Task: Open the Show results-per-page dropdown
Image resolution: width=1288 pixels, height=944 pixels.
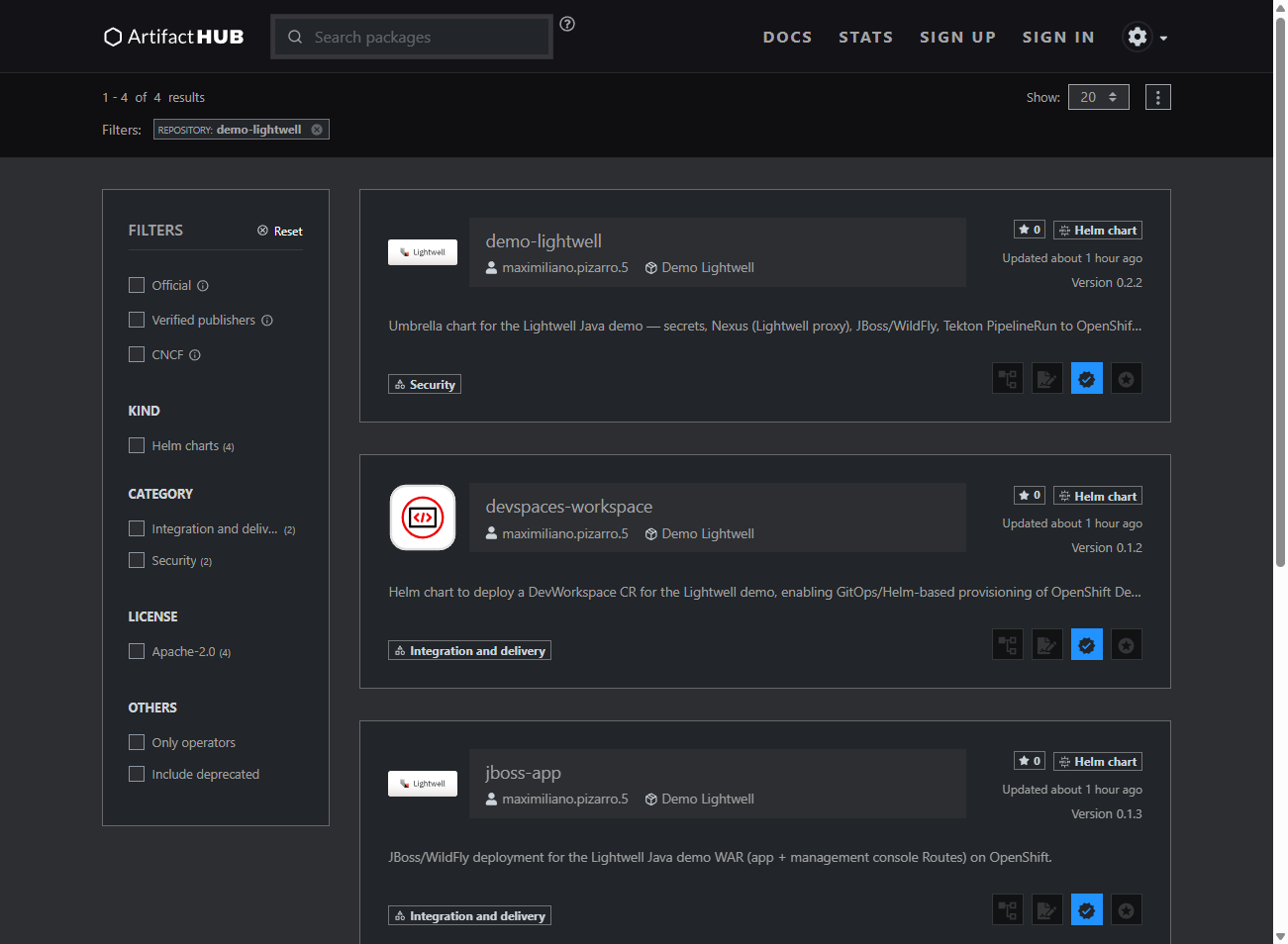Action: 1099,97
